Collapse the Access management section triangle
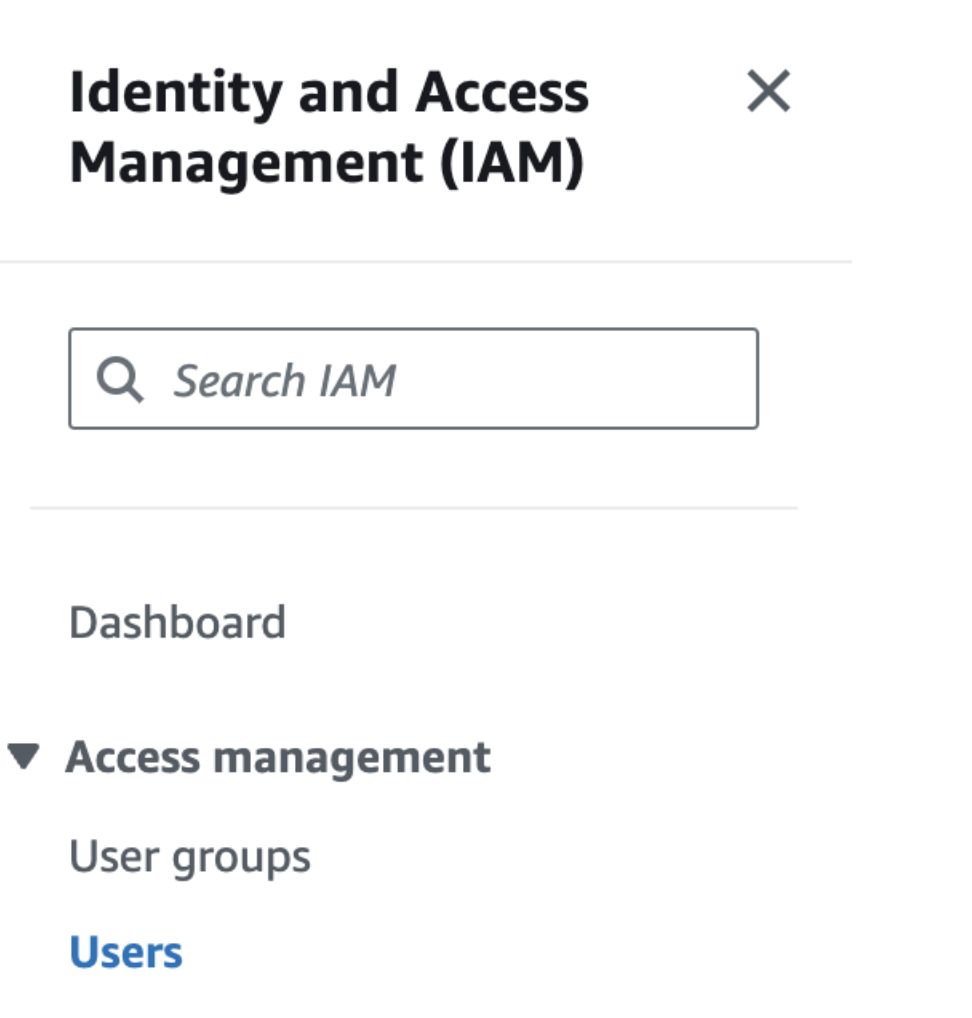The width and height of the screenshot is (972, 1018). click(23, 756)
